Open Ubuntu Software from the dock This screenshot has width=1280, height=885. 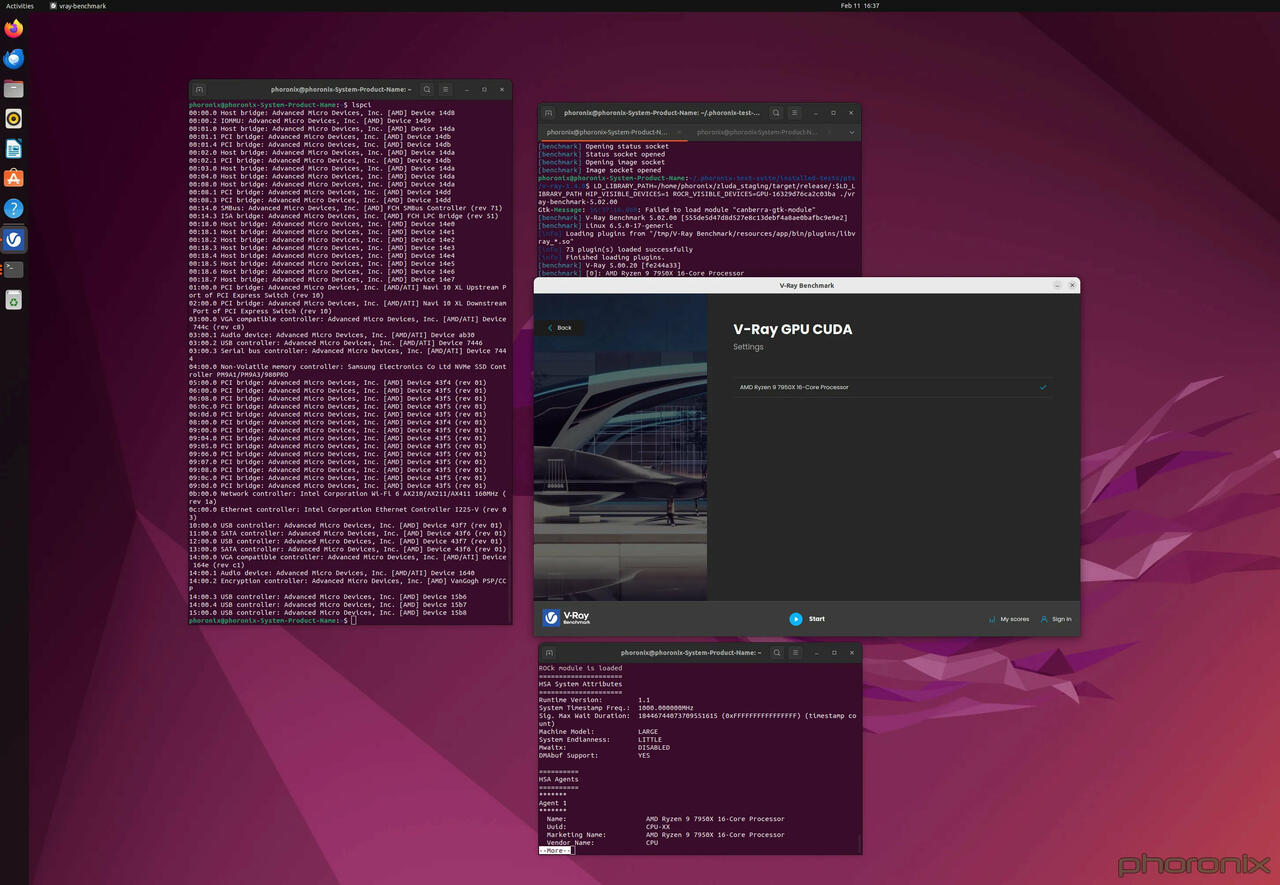14,178
